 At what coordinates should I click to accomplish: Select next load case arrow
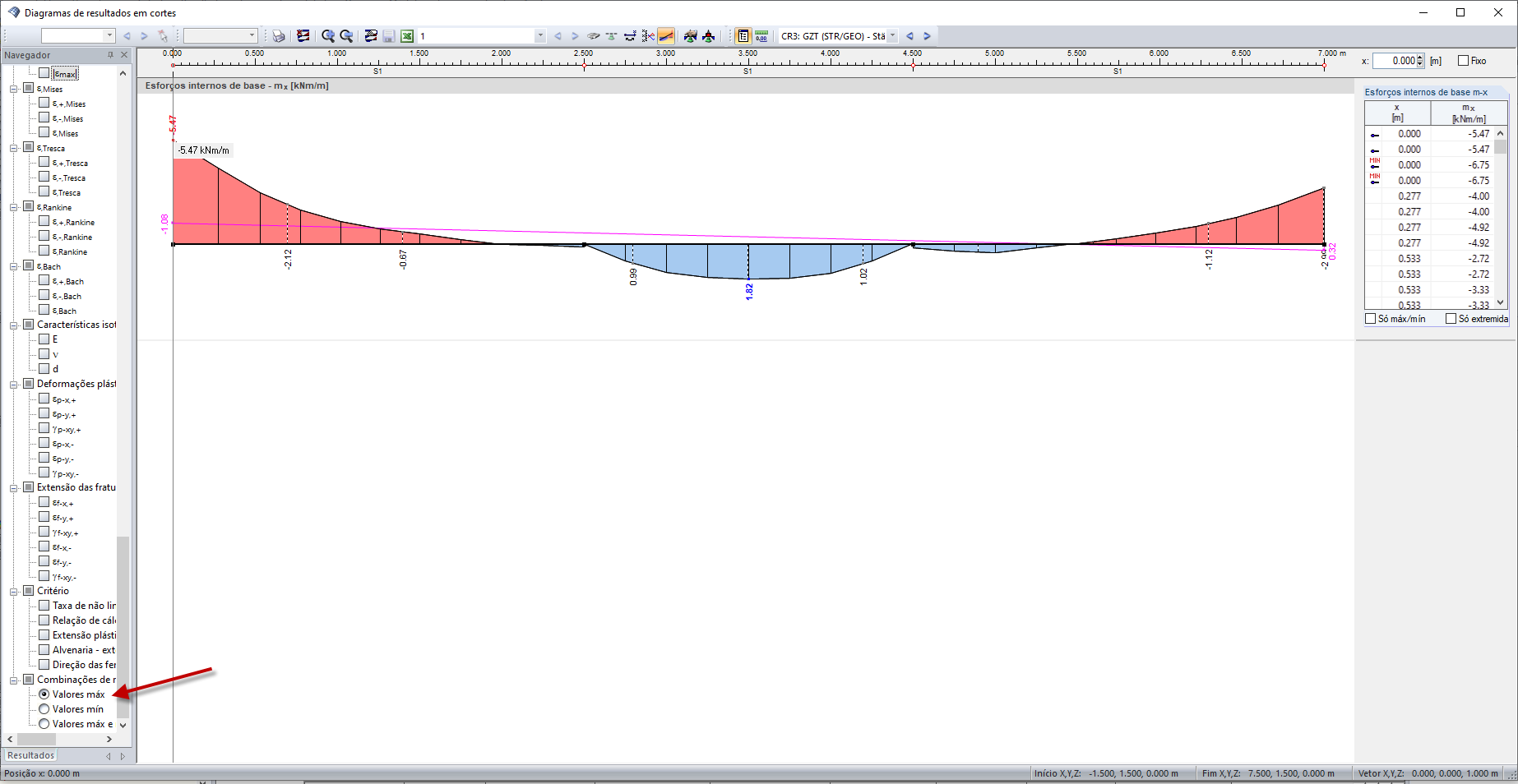(x=927, y=36)
